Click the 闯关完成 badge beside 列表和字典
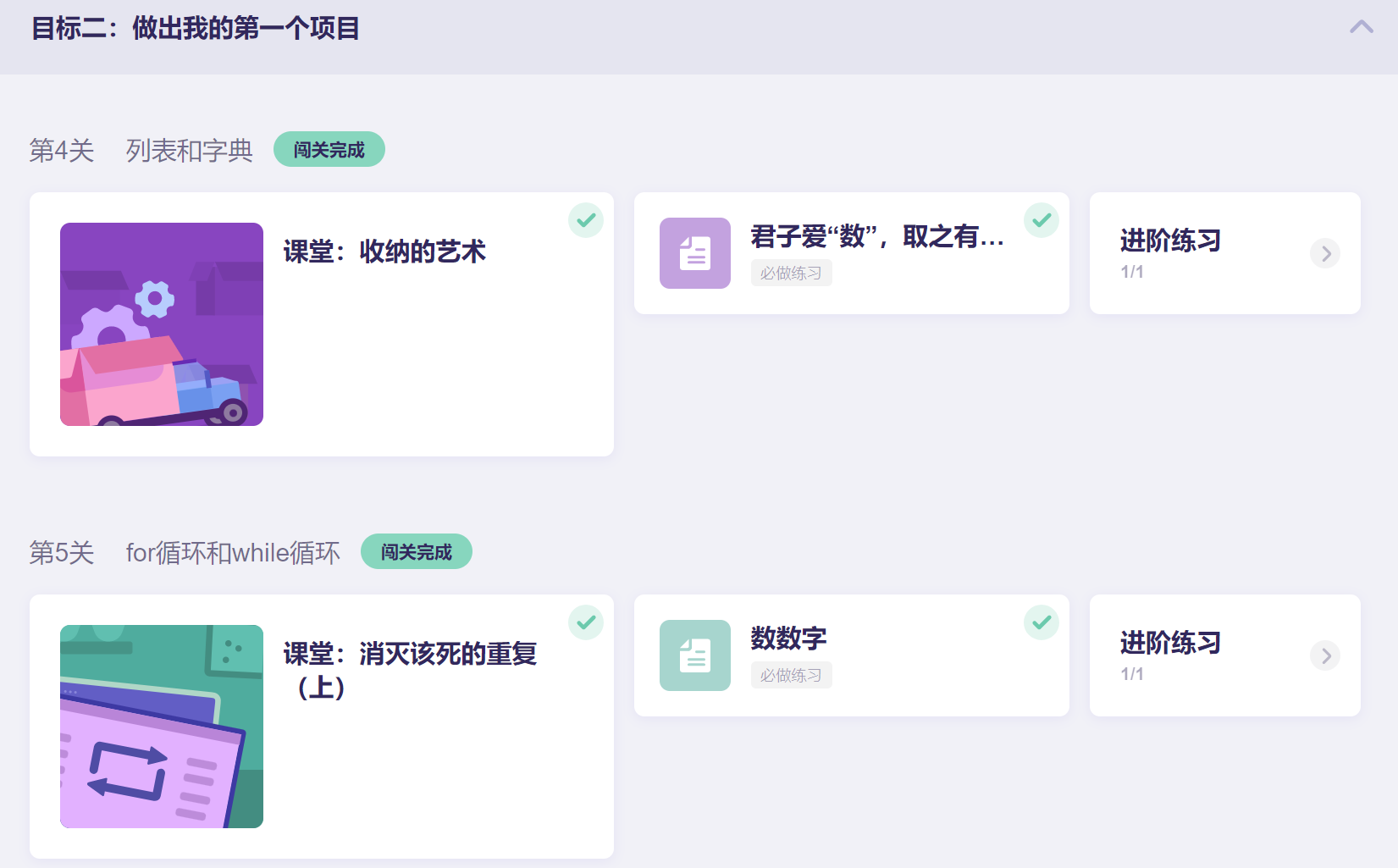This screenshot has height=868, width=1398. (329, 149)
